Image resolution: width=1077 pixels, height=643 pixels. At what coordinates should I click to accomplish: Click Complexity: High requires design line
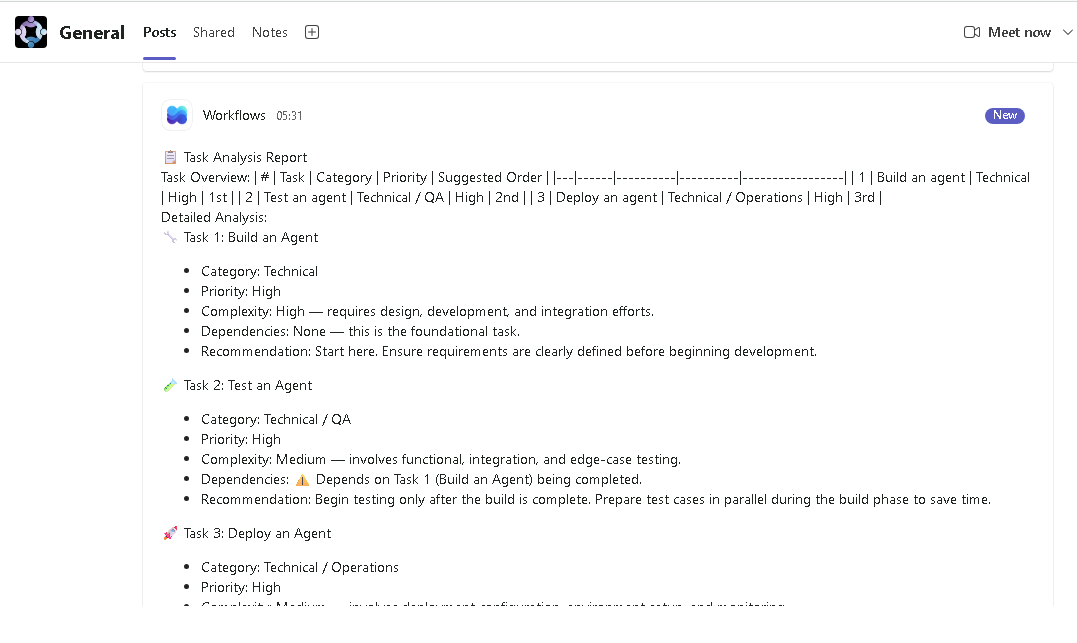[427, 311]
